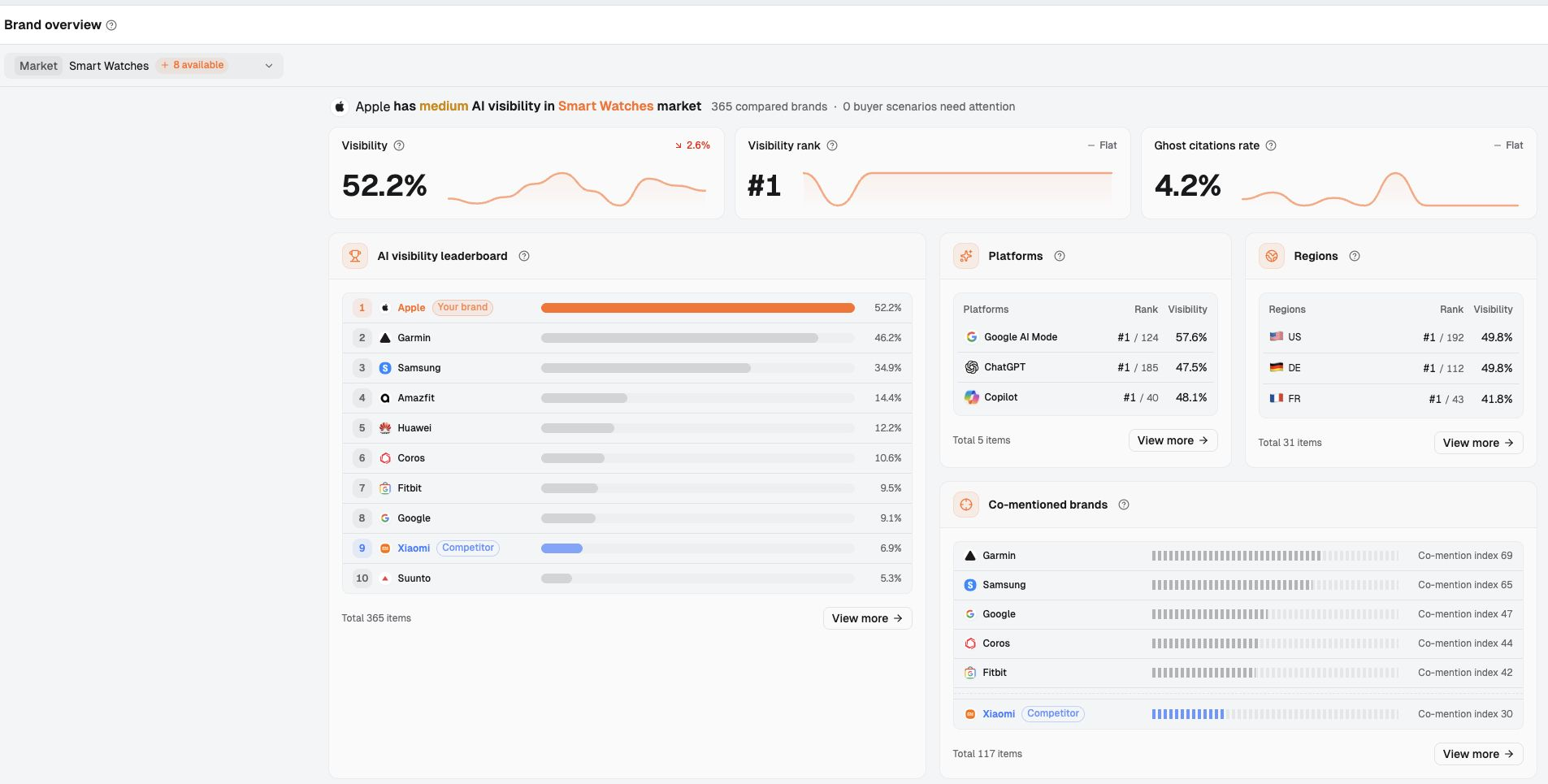This screenshot has height=784, width=1548.
Task: Click the Amazfit logo in the leaderboard
Action: click(385, 398)
